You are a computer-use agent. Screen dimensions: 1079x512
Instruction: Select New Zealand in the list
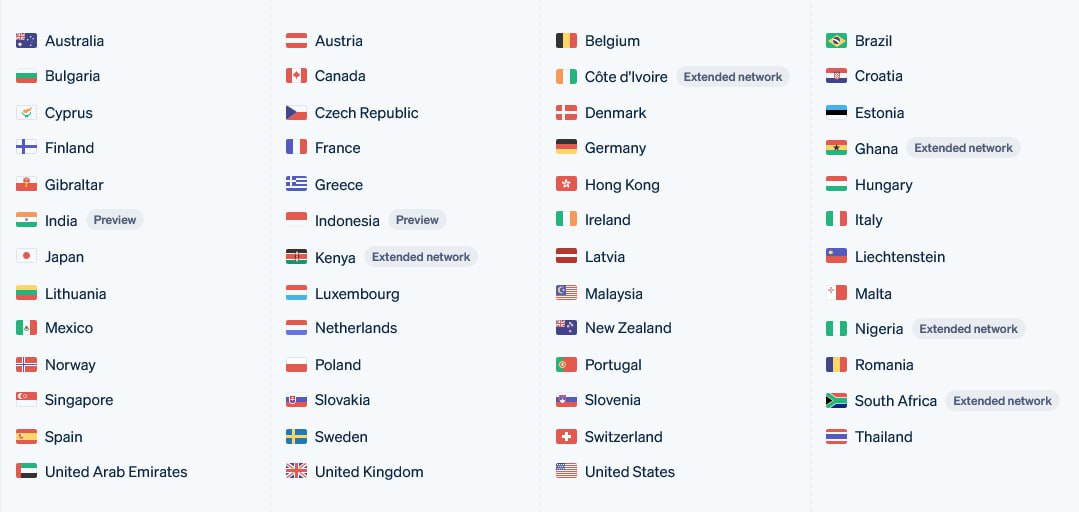[628, 328]
